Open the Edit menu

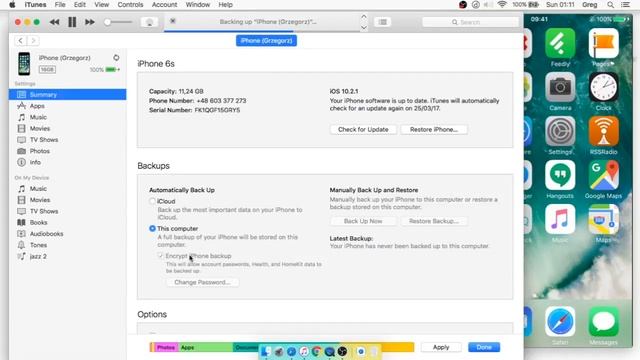80,4
